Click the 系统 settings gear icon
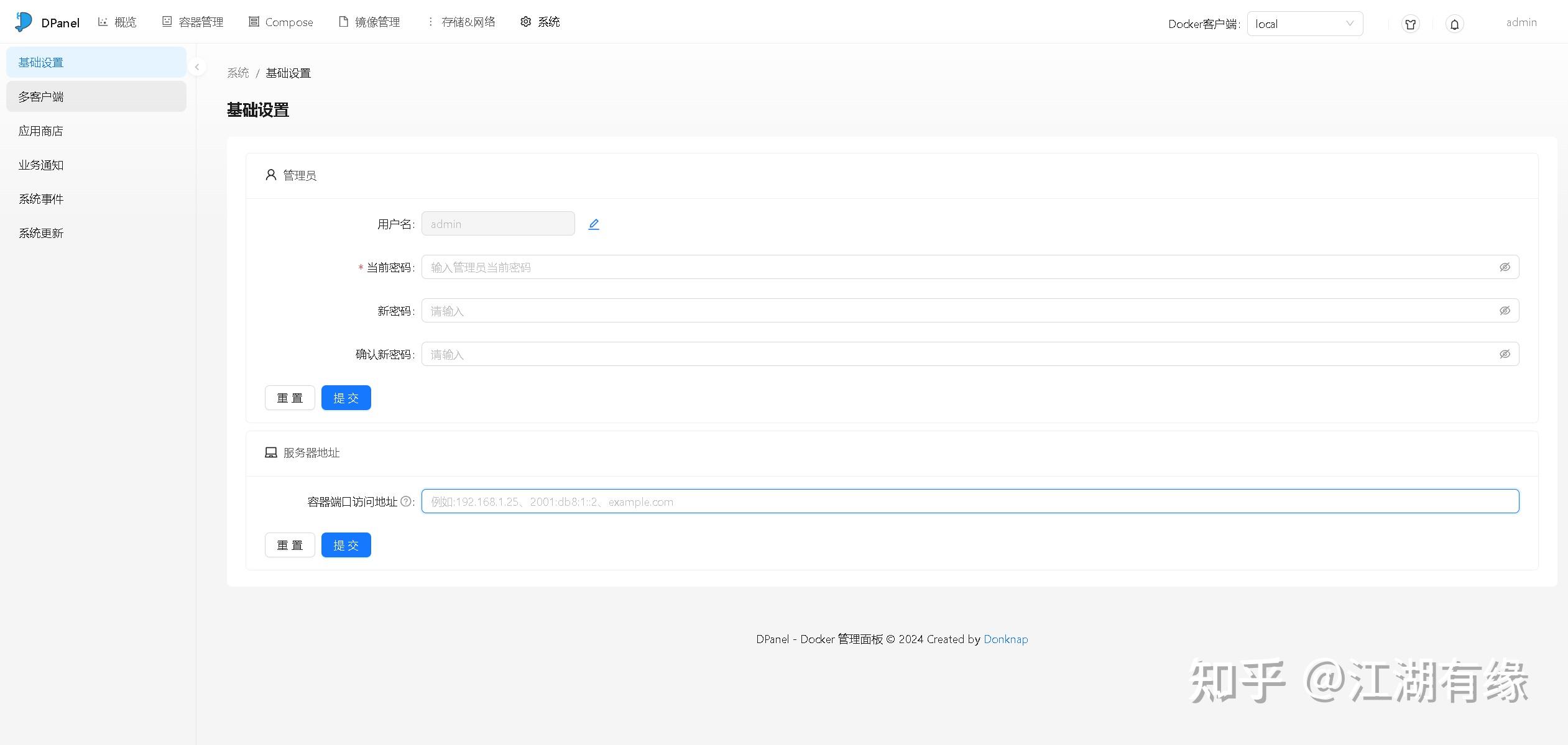1568x745 pixels. point(525,22)
